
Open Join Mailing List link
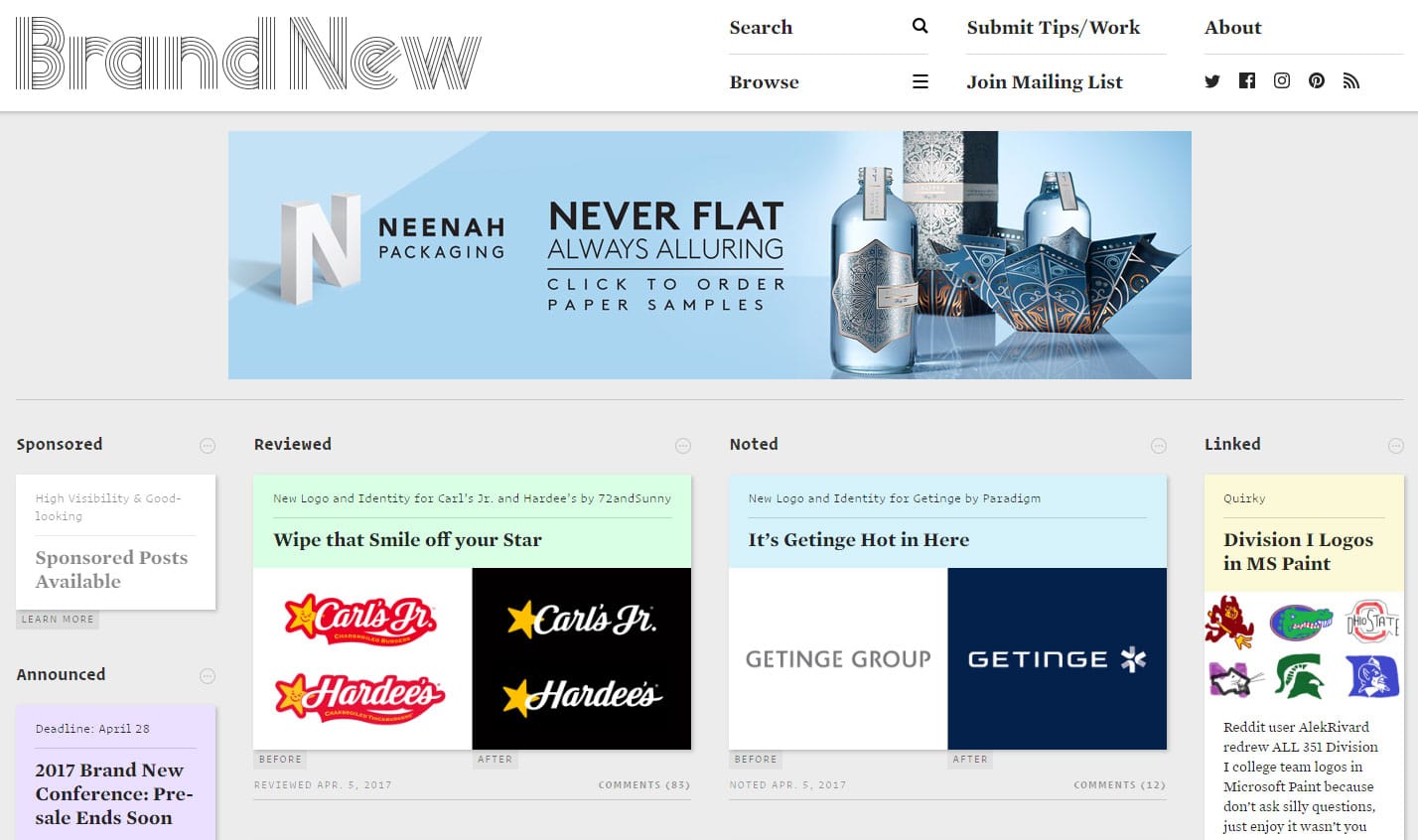tap(1045, 82)
